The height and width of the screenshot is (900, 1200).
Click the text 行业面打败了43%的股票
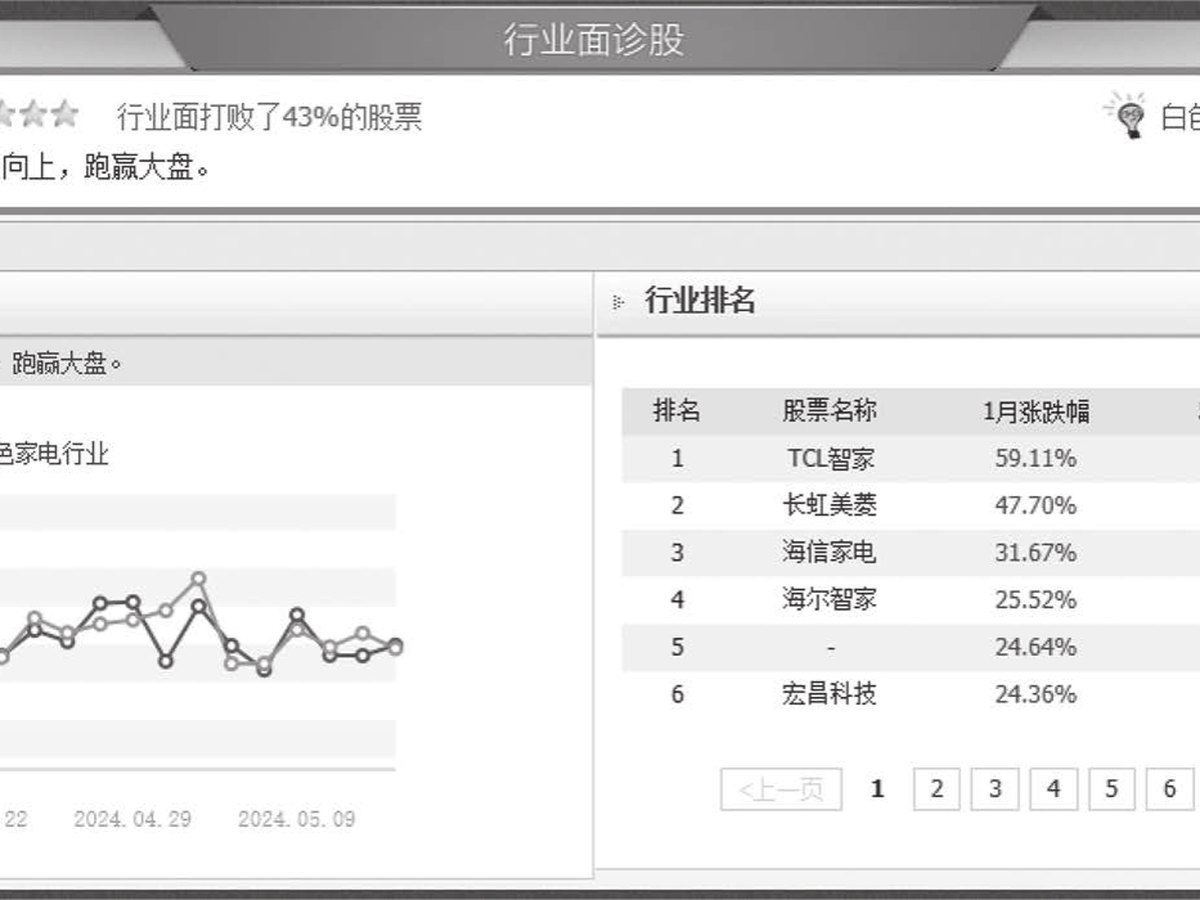[269, 117]
